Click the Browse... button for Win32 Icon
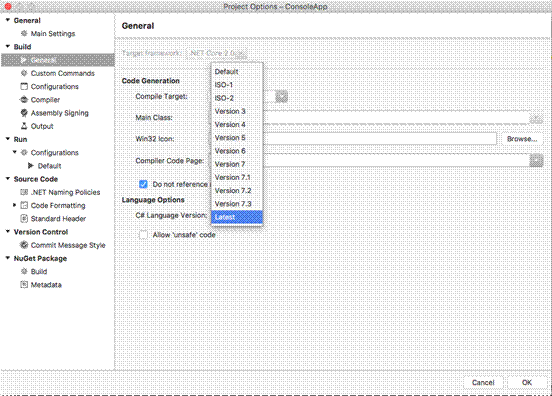Viewport: 552px width, 396px height. (x=522, y=139)
